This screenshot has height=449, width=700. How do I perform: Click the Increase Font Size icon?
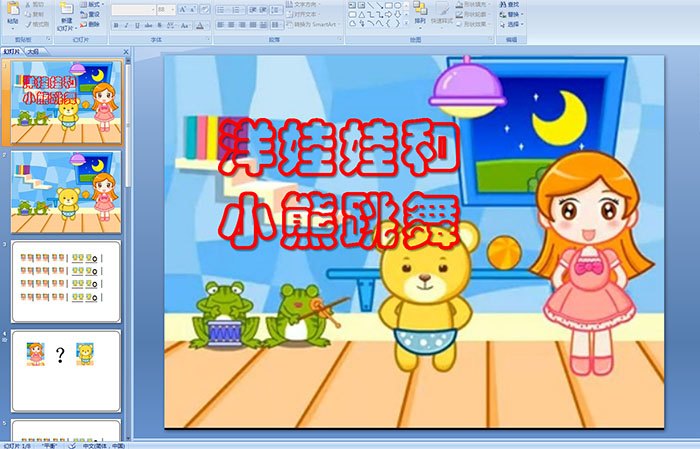pyautogui.click(x=183, y=10)
